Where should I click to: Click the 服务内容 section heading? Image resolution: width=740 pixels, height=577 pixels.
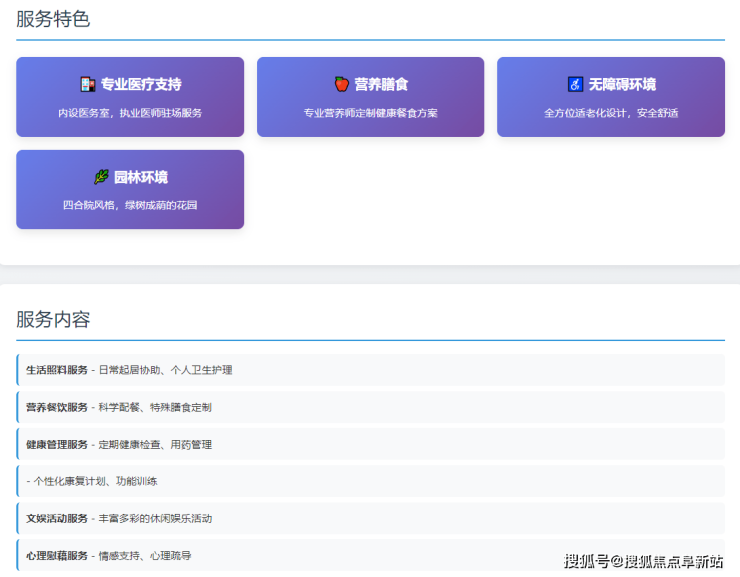point(53,320)
